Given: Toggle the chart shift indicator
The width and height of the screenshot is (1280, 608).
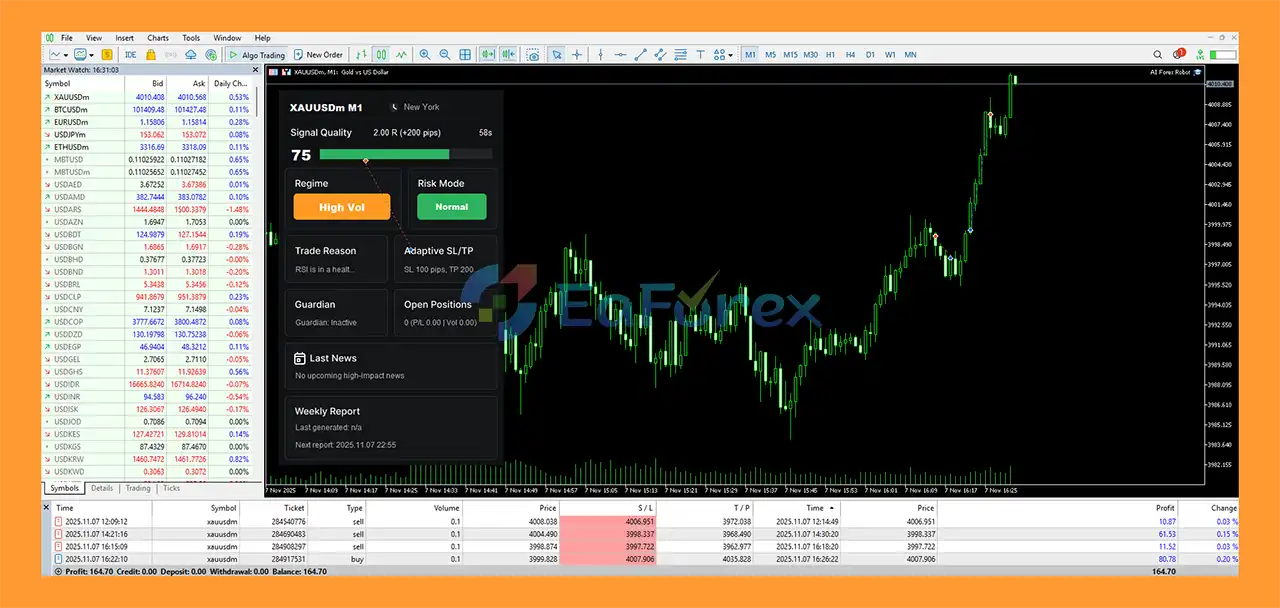Looking at the screenshot, I should coord(508,55).
